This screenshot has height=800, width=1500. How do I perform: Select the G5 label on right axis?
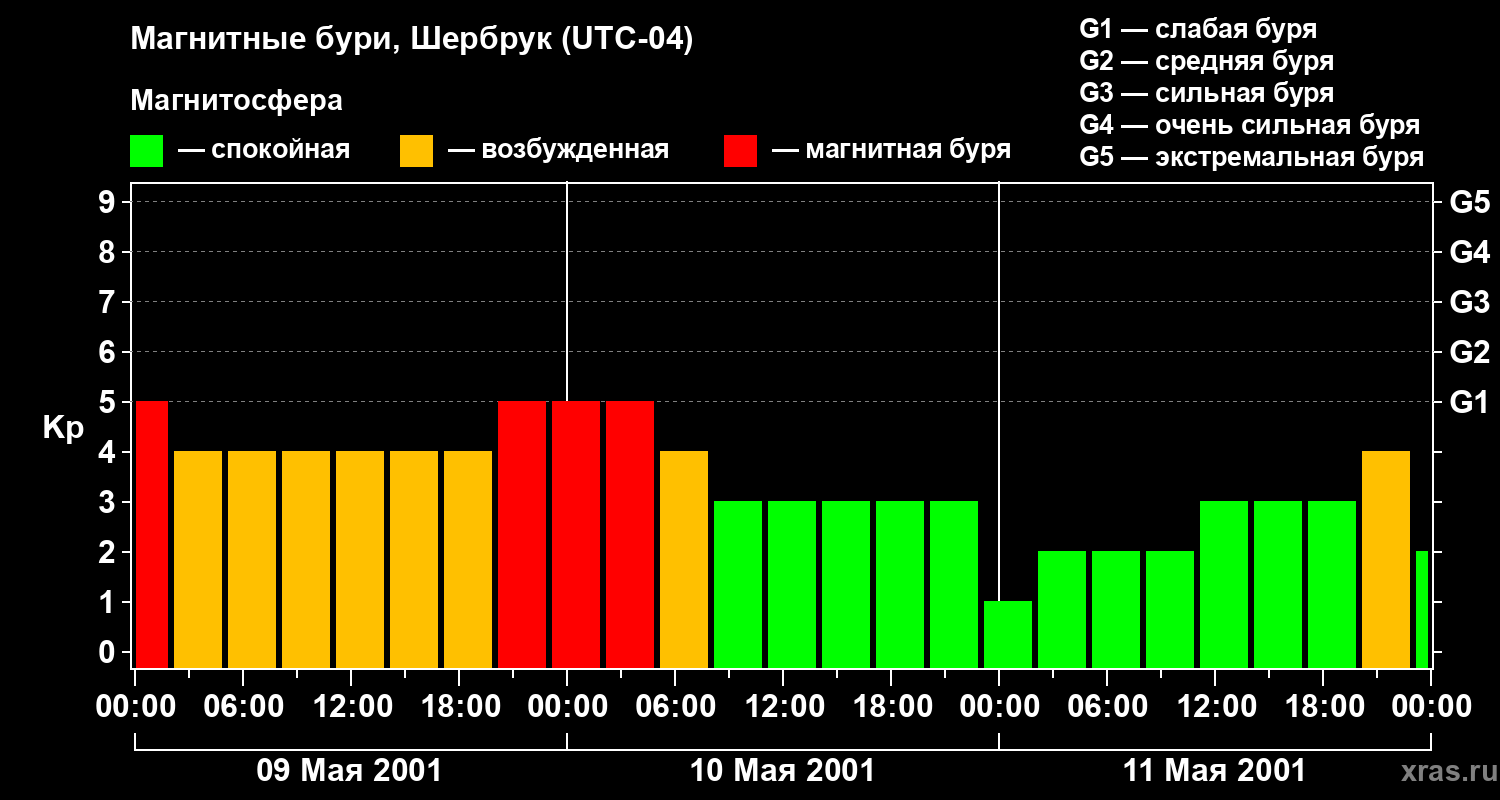[1469, 203]
